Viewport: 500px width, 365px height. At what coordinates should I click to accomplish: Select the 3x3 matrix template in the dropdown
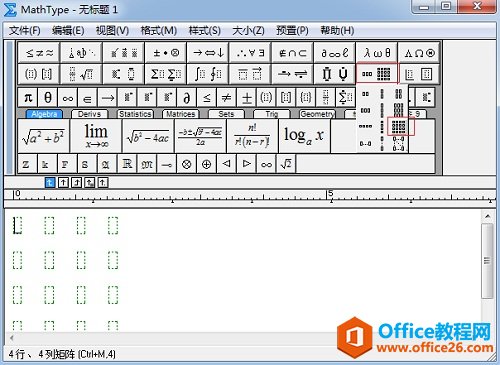coord(398,110)
